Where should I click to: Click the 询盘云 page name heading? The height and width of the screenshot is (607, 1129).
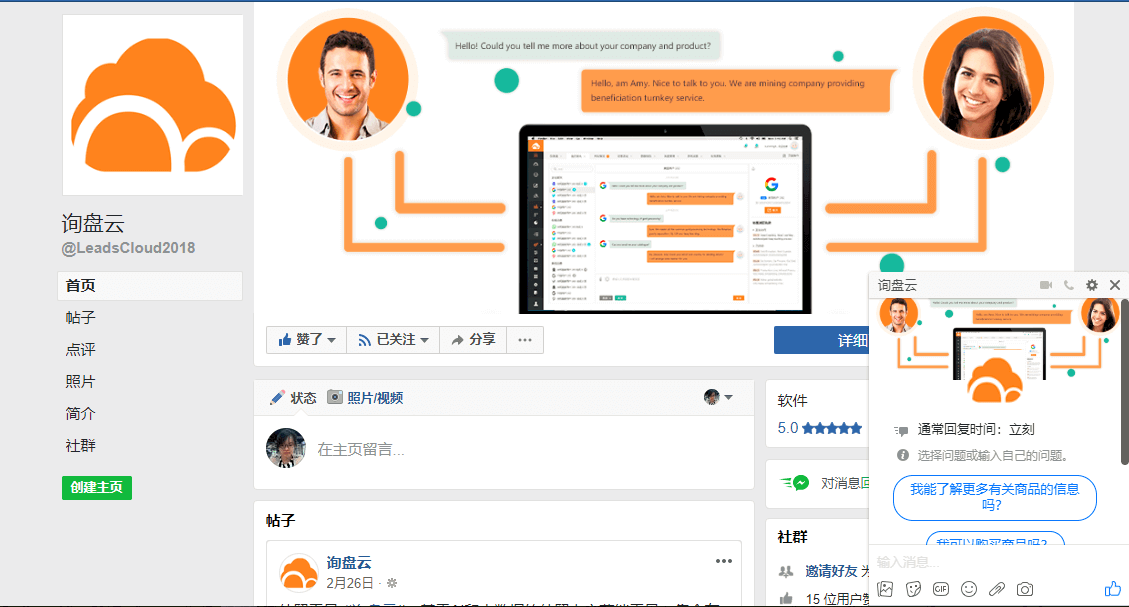pos(93,223)
